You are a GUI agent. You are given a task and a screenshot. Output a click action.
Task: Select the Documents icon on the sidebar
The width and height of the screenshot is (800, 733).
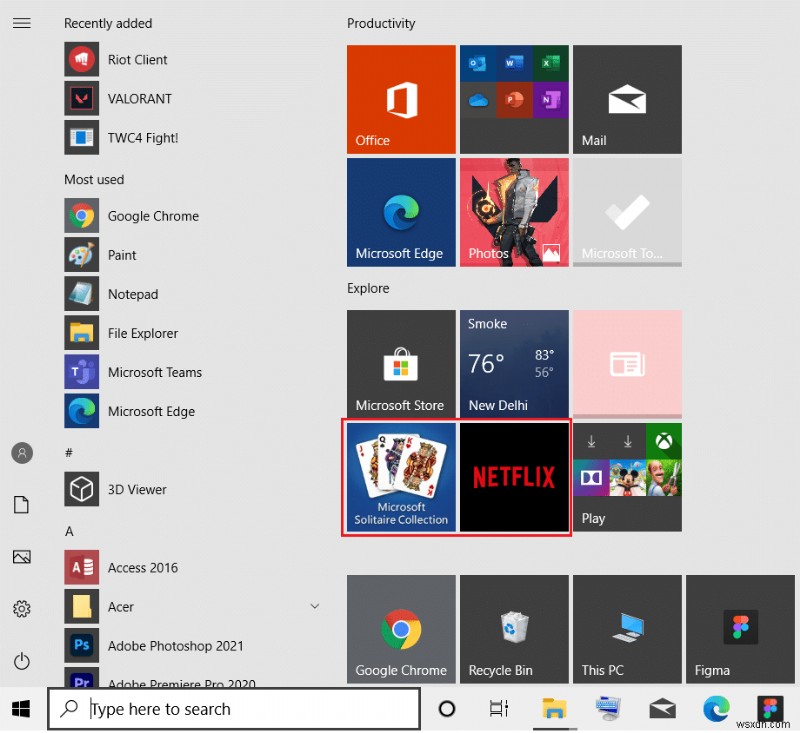(22, 505)
